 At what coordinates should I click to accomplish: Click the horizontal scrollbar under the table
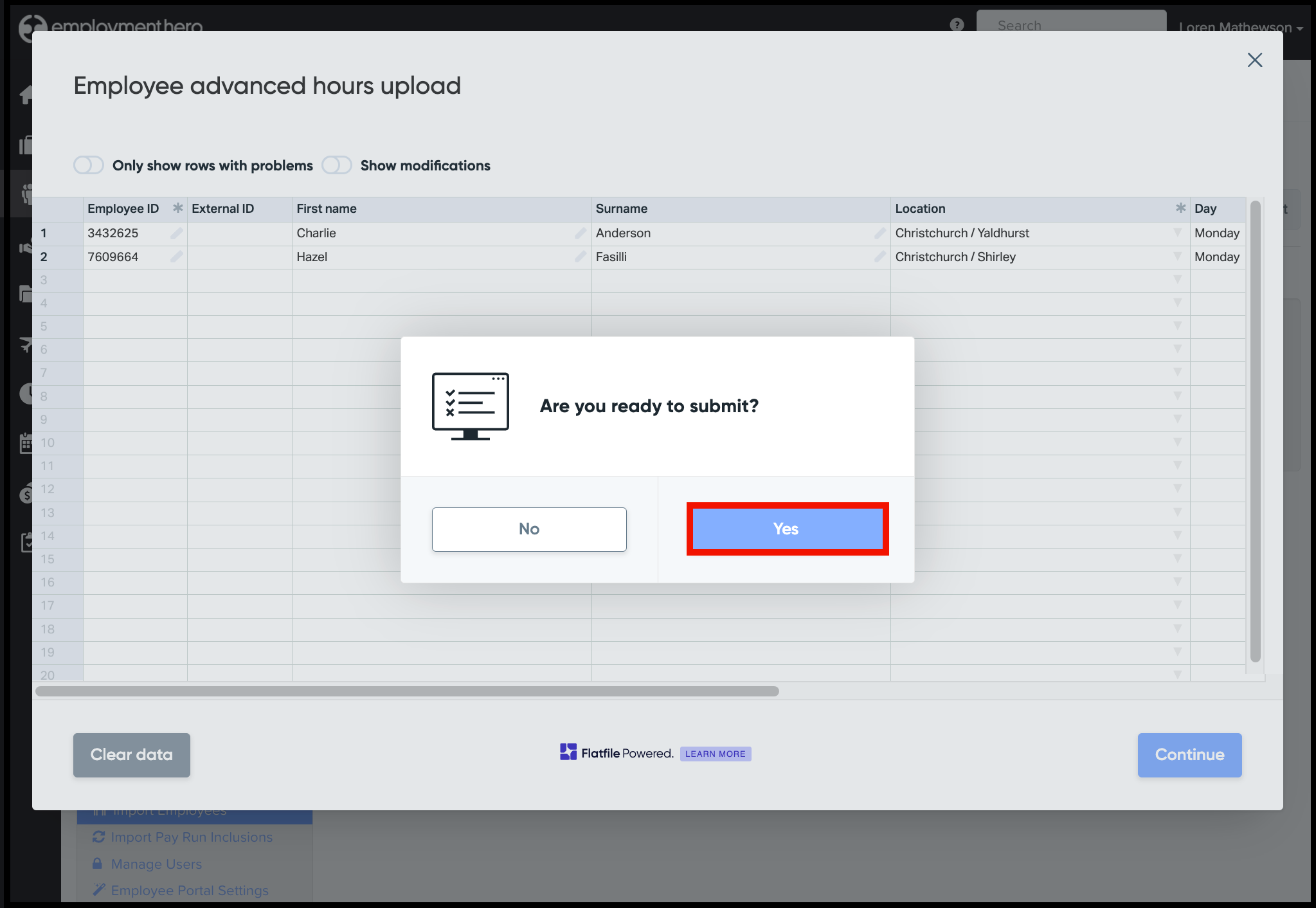tap(407, 691)
